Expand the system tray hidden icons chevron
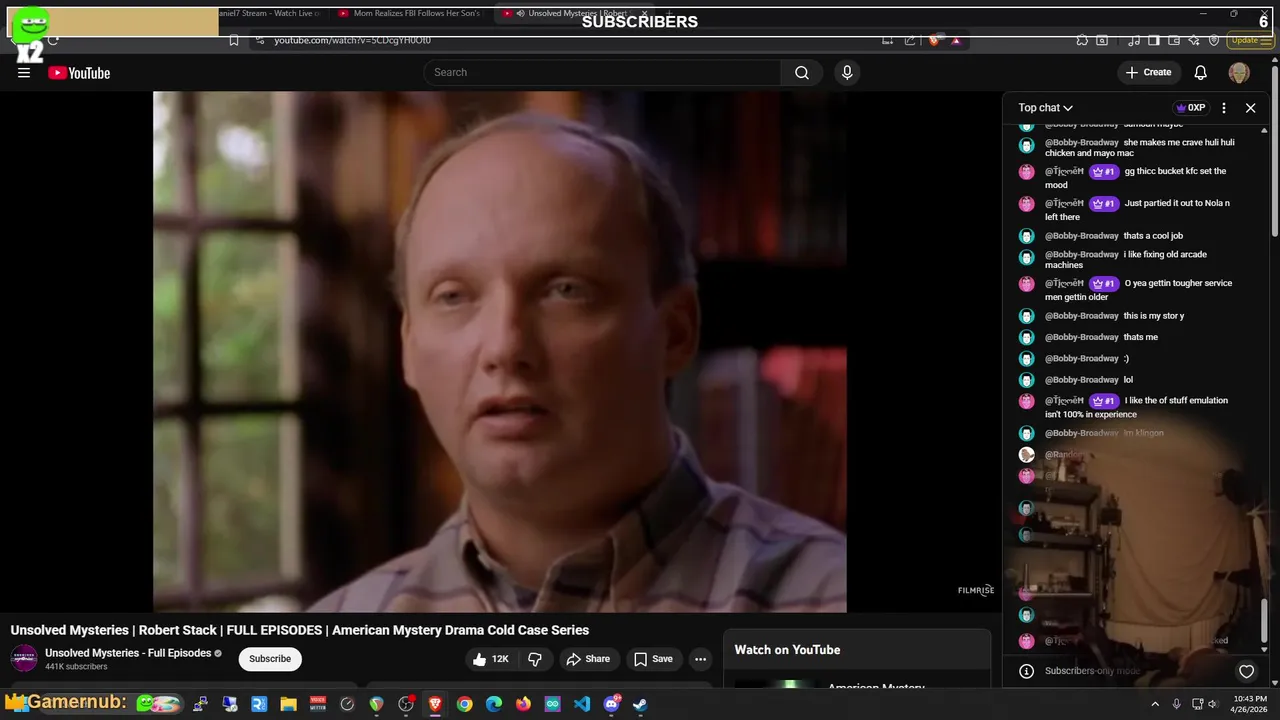The height and width of the screenshot is (720, 1280). [x=1155, y=704]
